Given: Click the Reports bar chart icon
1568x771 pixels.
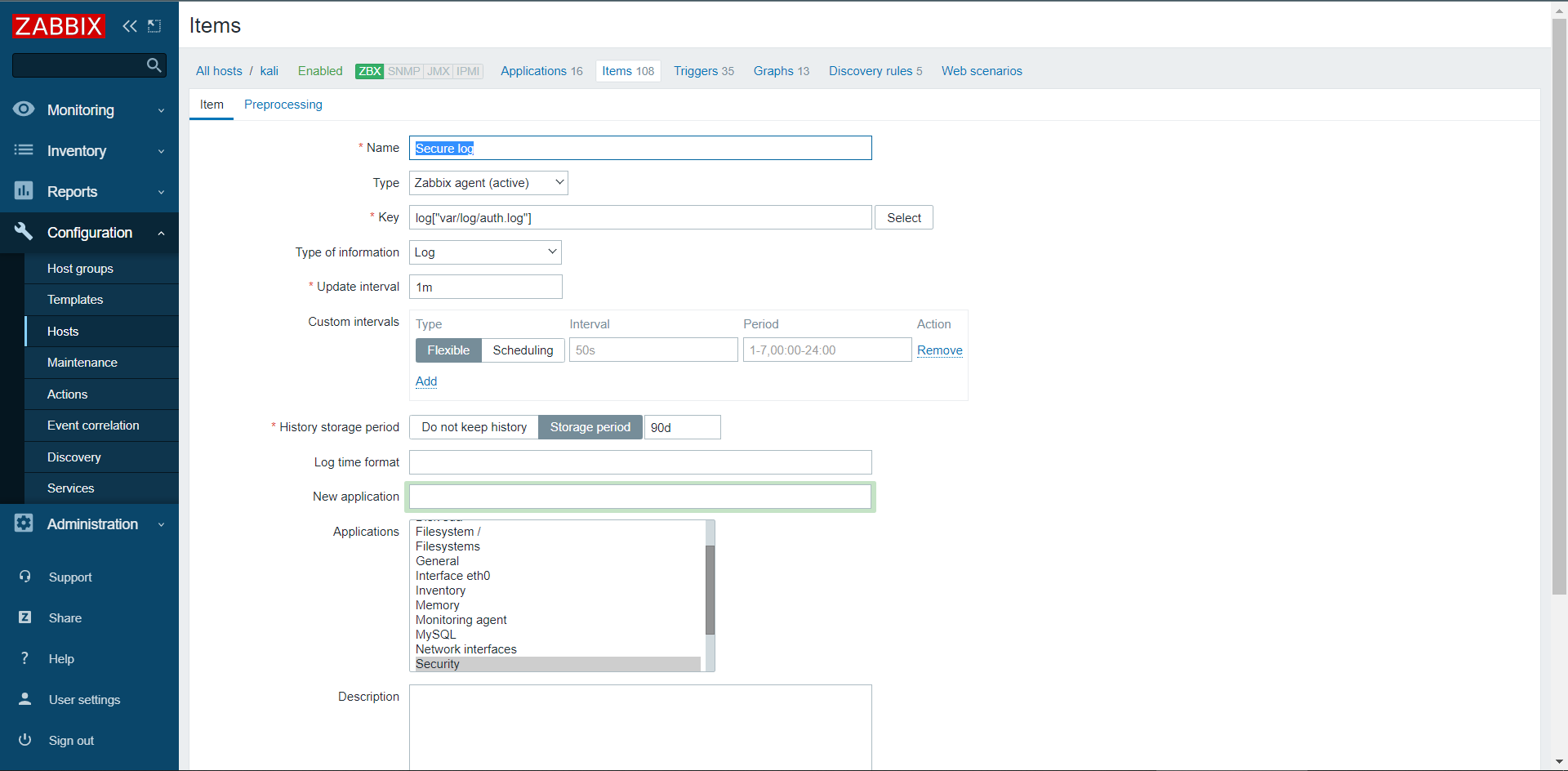Looking at the screenshot, I should click(x=24, y=191).
